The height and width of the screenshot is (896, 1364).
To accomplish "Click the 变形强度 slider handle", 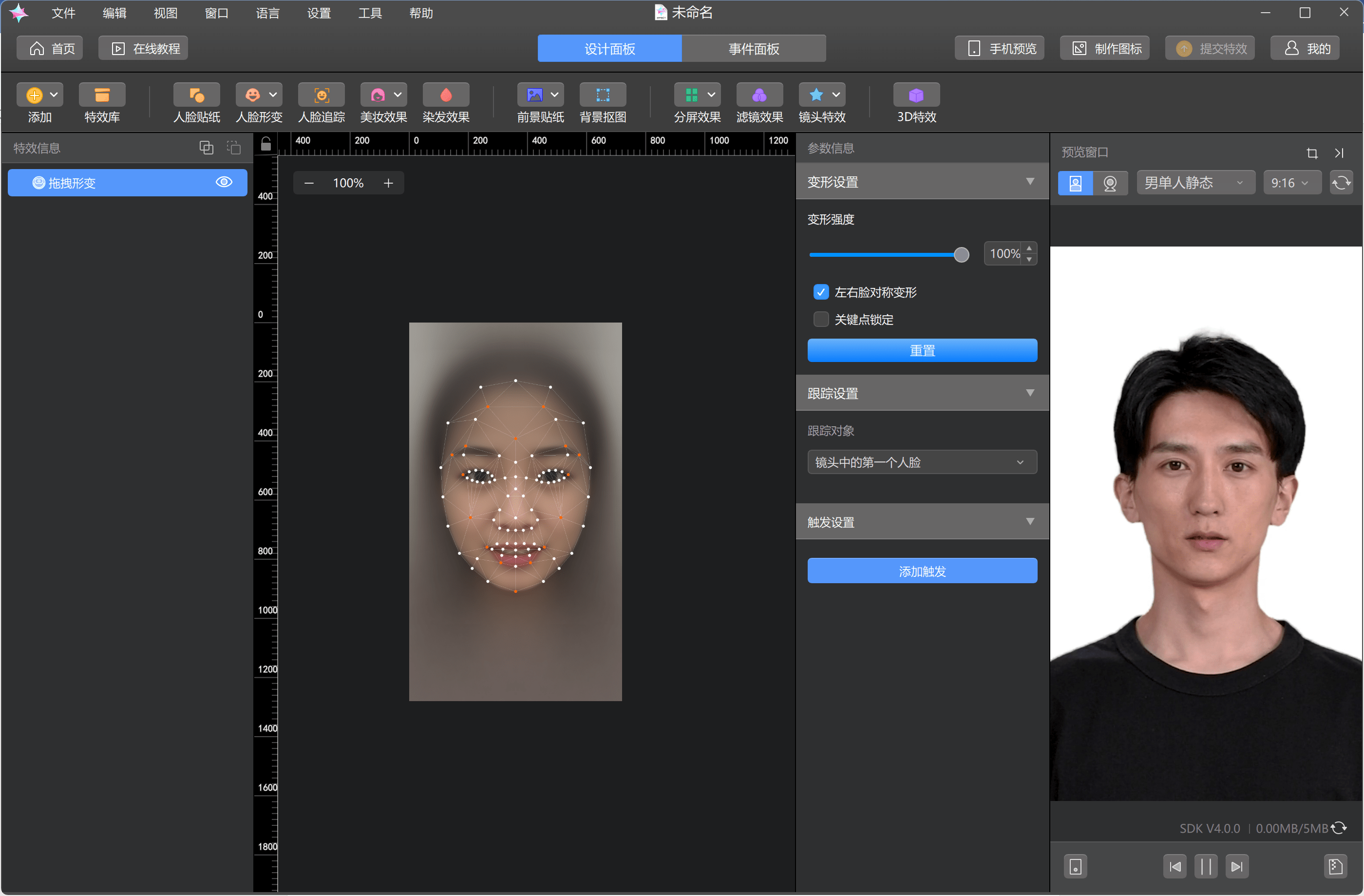I will click(961, 254).
